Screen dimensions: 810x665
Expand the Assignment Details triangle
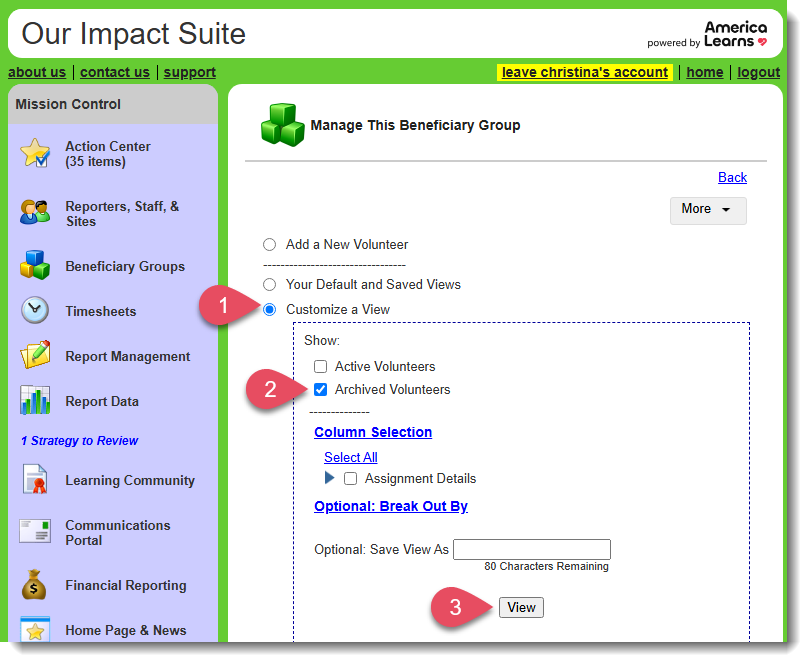329,478
